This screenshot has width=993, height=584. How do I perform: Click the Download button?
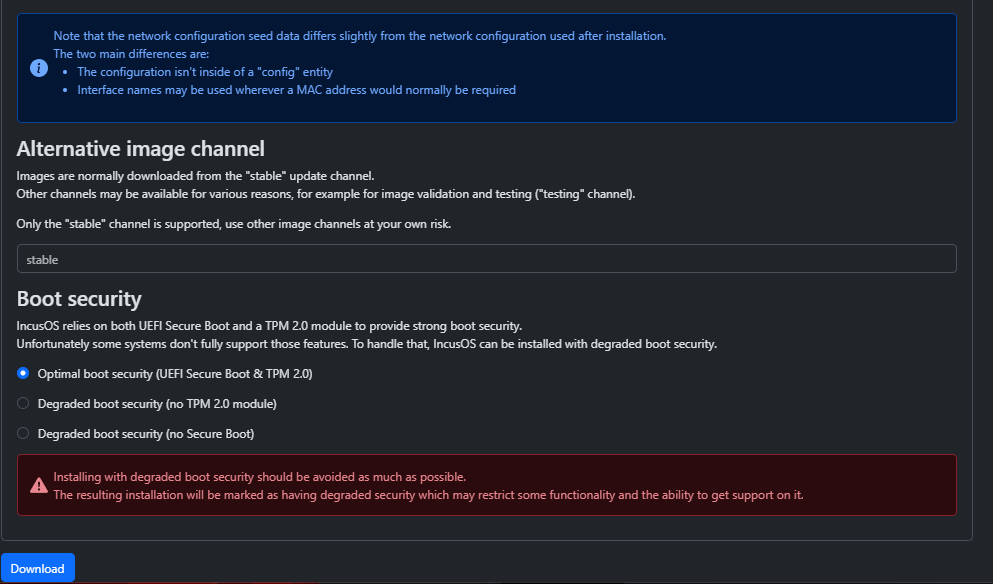click(x=38, y=568)
